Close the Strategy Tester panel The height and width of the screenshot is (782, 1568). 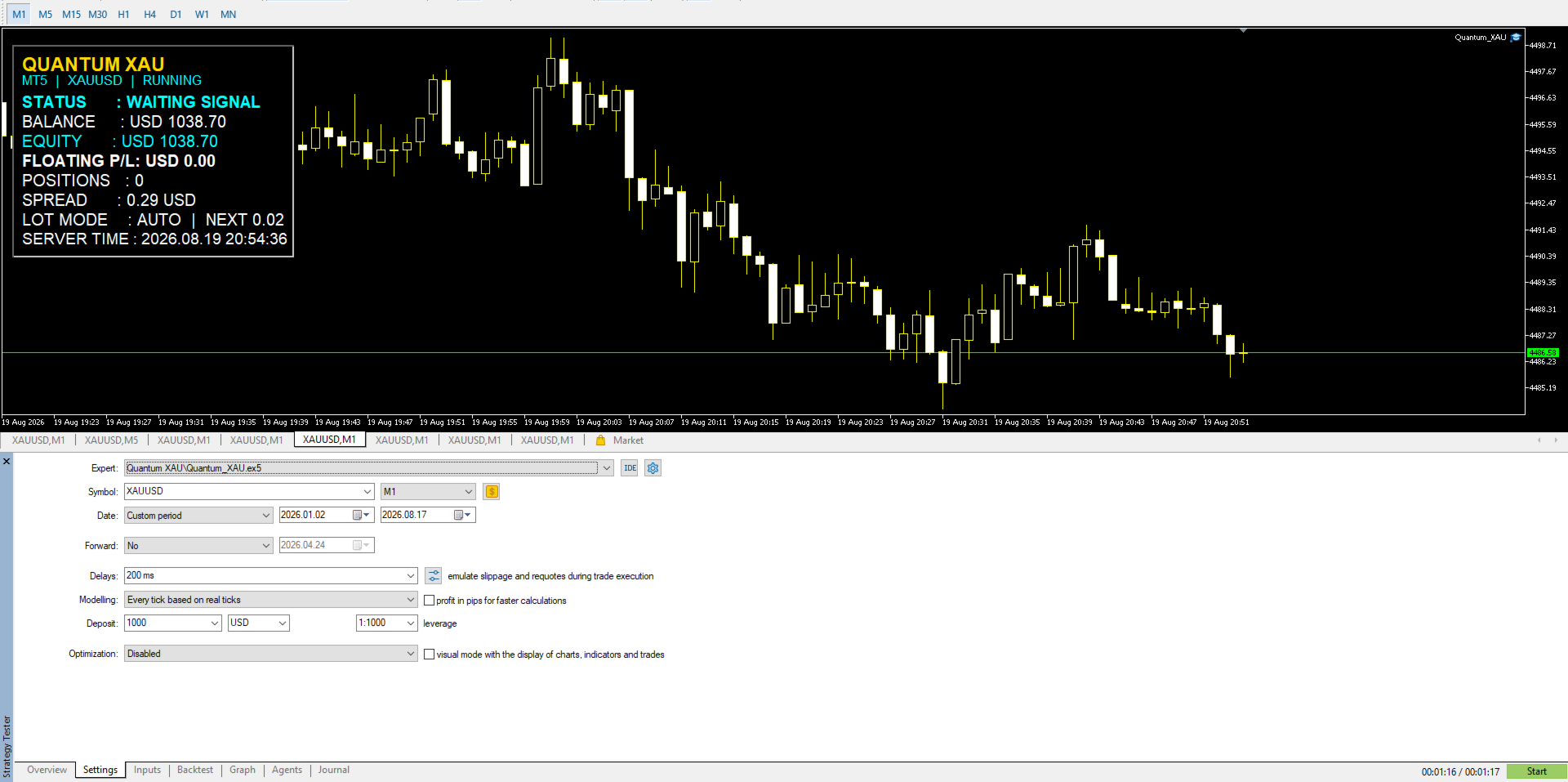click(x=7, y=462)
